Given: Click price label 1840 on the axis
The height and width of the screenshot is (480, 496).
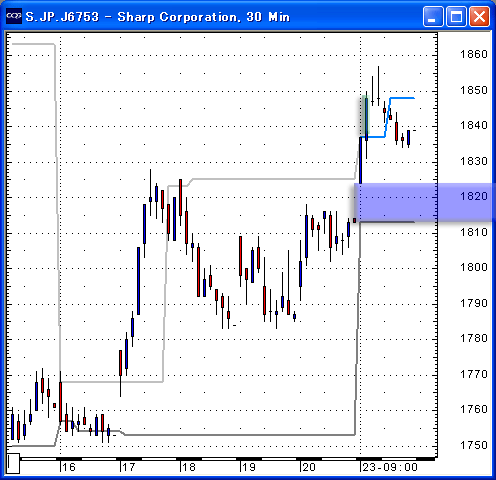Looking at the screenshot, I should pos(474,125).
